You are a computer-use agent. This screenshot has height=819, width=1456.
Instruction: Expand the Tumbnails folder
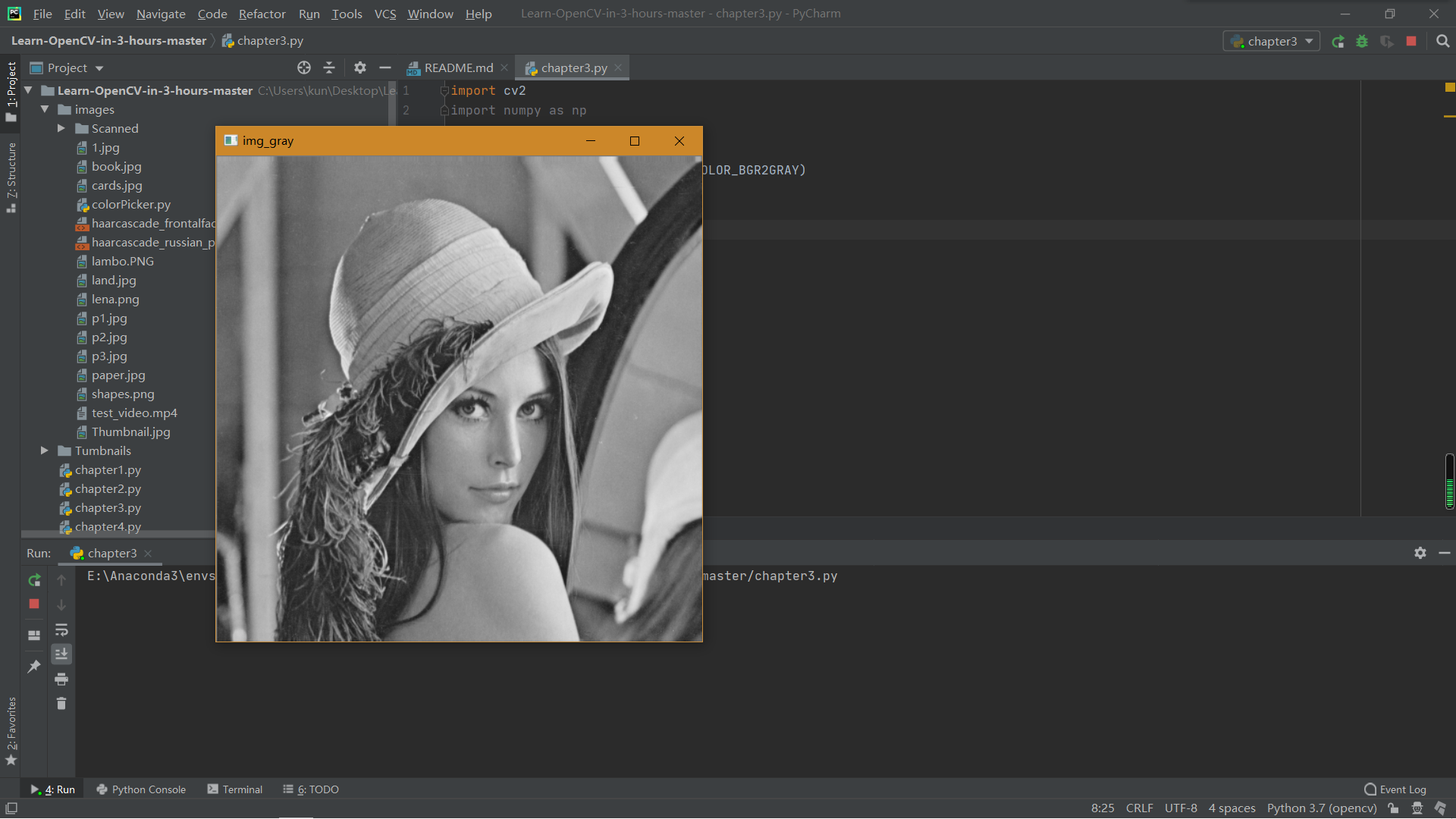click(44, 450)
